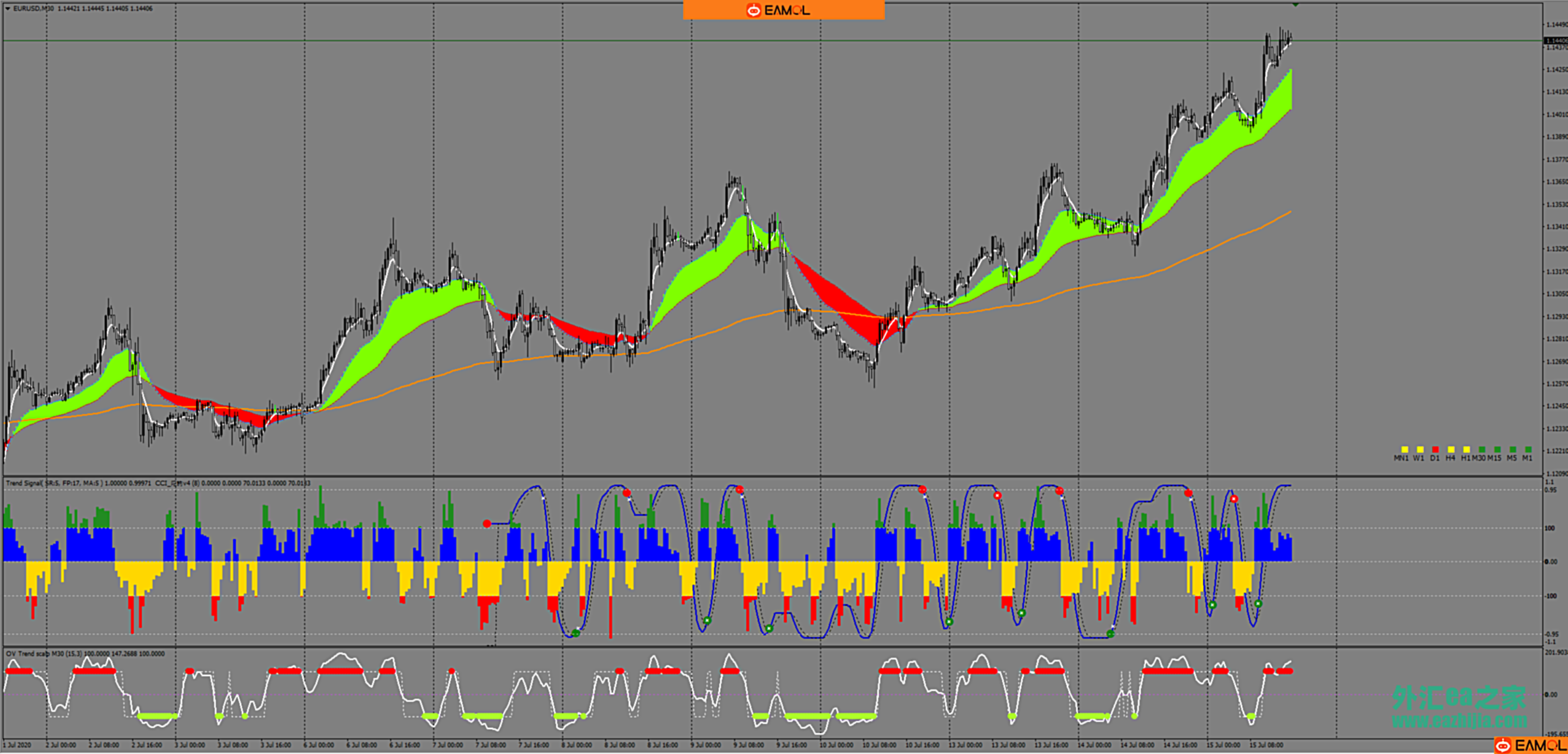This screenshot has height=754, width=1568.
Task: Click the orange EAMOL banner at top
Action: pos(783,10)
